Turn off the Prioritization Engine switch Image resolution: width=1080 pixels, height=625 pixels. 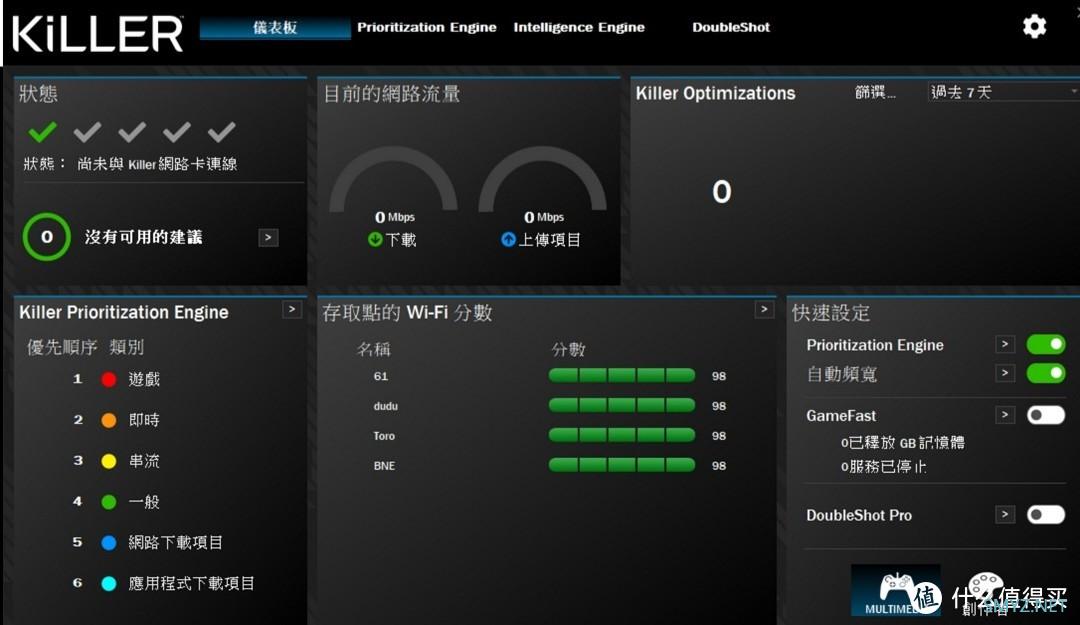pyautogui.click(x=1046, y=344)
